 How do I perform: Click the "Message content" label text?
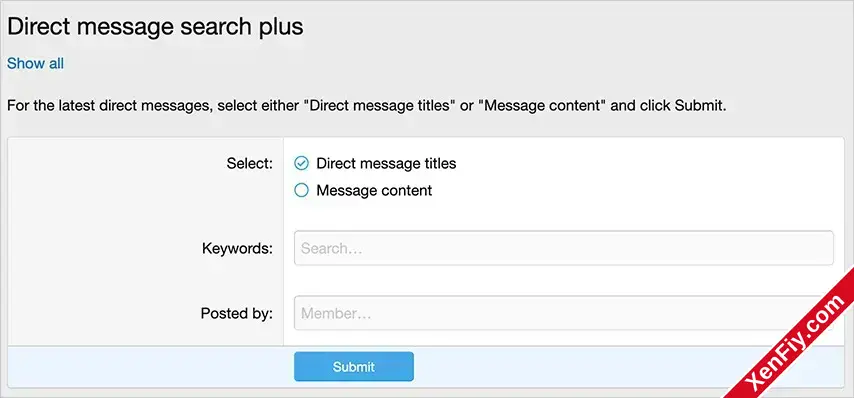point(374,191)
